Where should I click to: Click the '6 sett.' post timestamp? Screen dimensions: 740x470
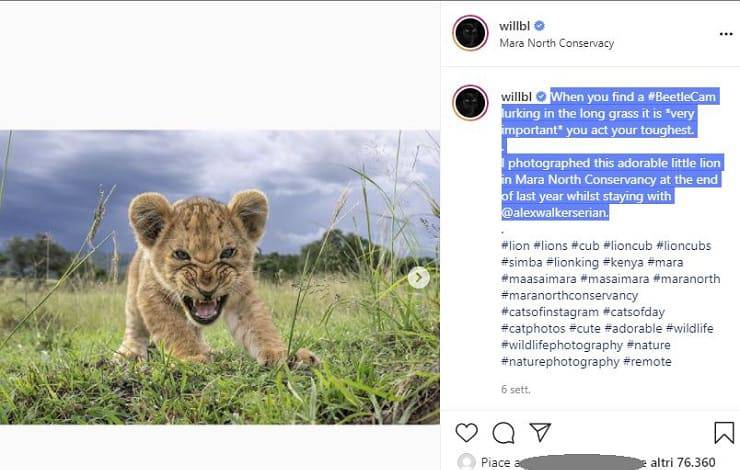coord(517,388)
